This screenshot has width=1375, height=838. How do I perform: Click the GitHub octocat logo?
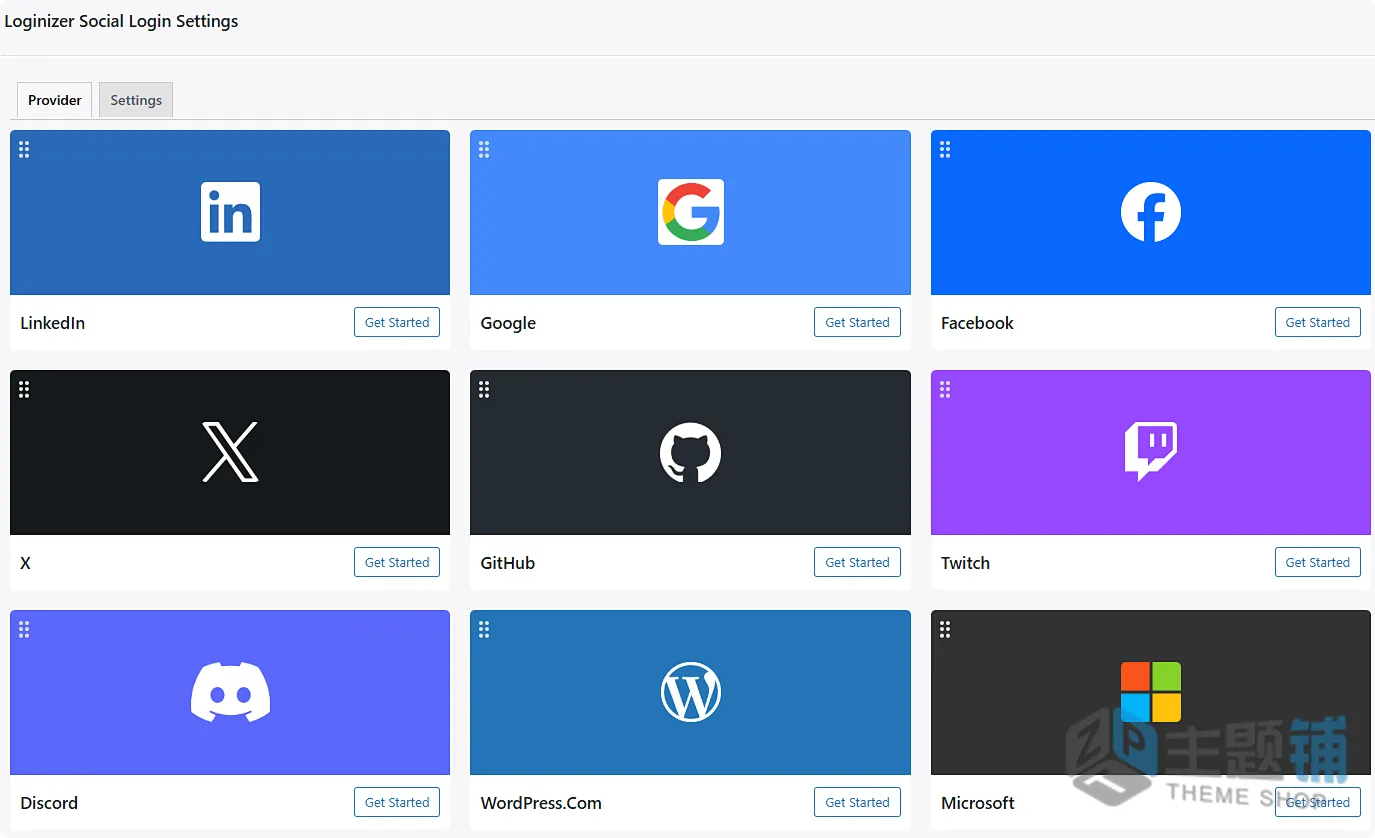[690, 452]
